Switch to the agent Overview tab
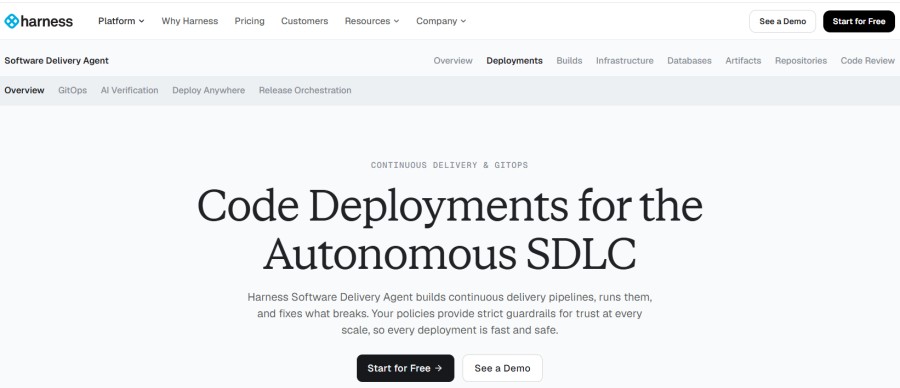 pos(453,61)
